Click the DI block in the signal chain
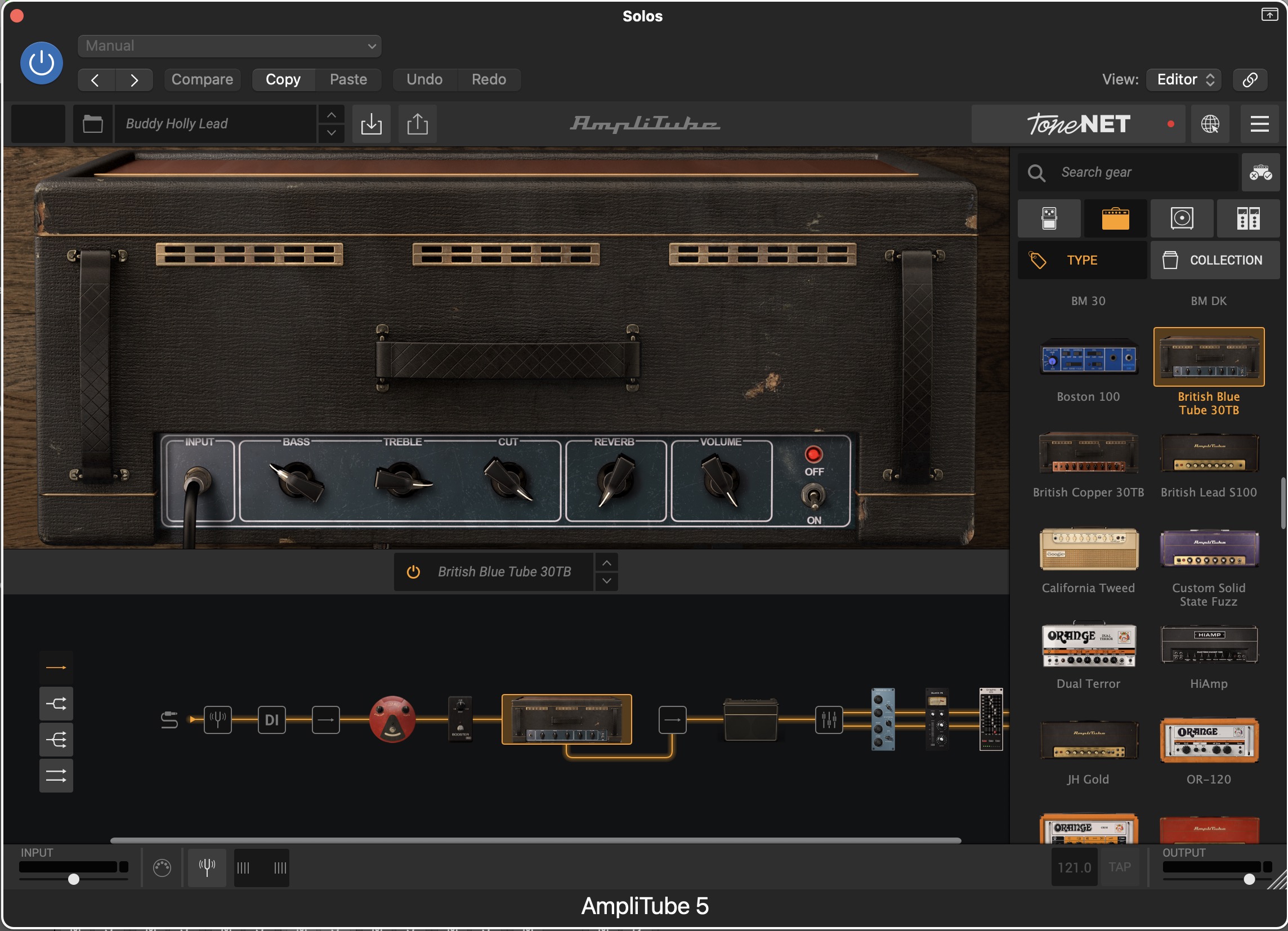The height and width of the screenshot is (931, 1288). pos(271,720)
